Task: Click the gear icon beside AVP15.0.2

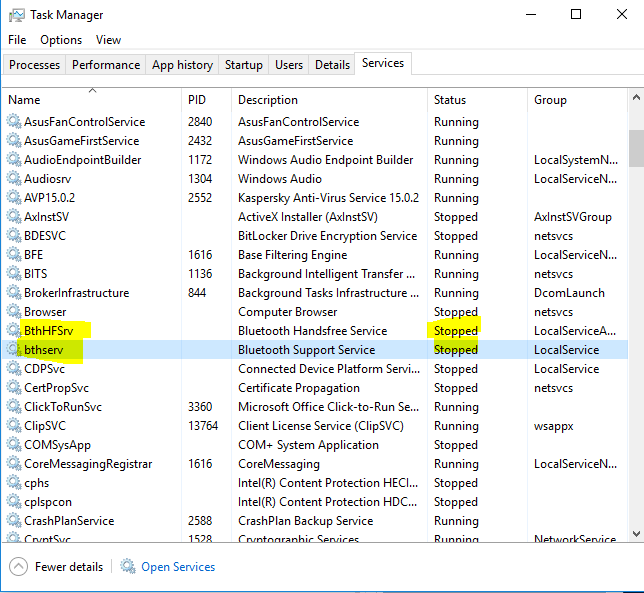Action: coord(14,197)
